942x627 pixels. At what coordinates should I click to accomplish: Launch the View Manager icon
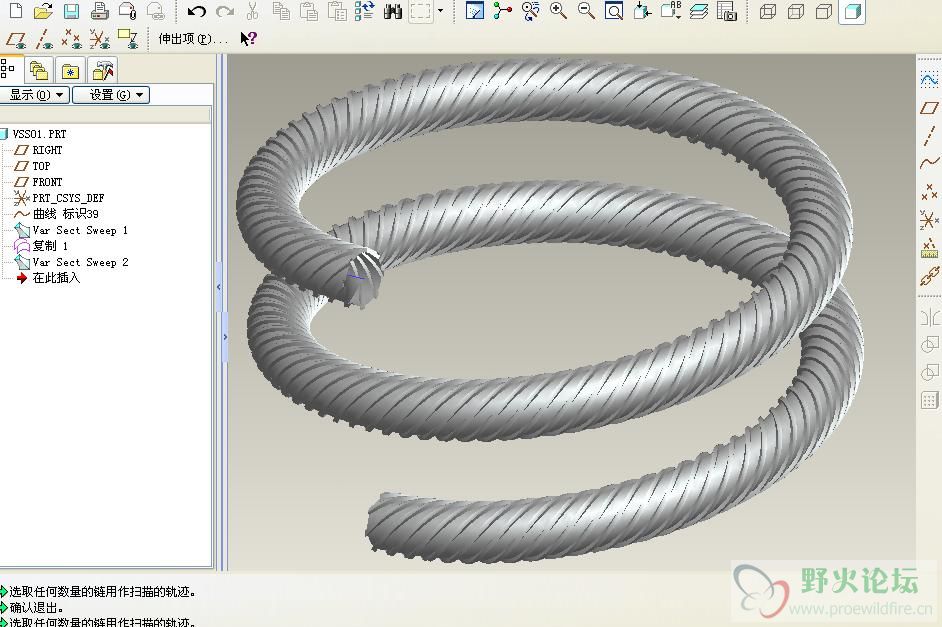727,11
